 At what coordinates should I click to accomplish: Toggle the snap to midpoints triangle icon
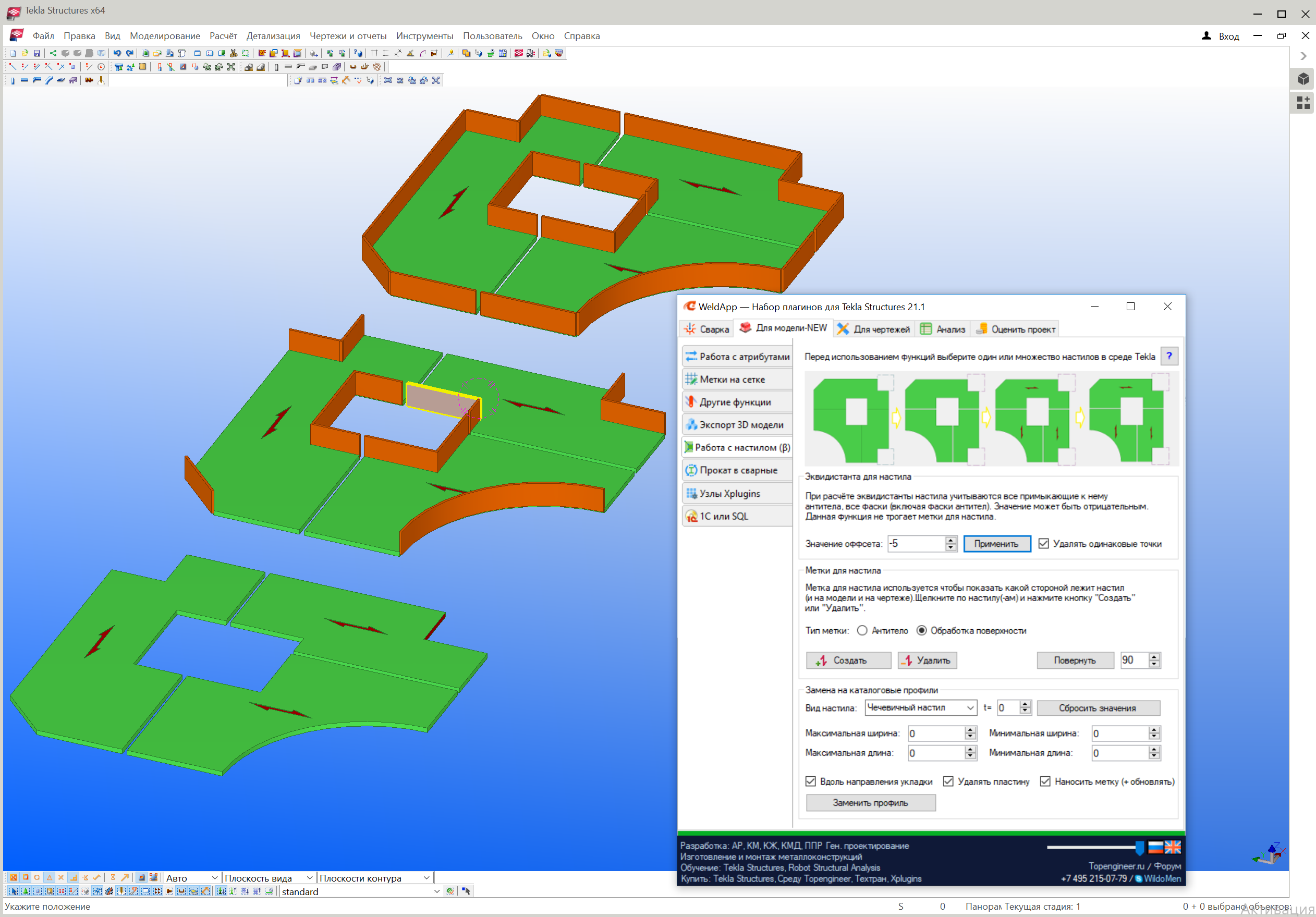click(x=50, y=877)
